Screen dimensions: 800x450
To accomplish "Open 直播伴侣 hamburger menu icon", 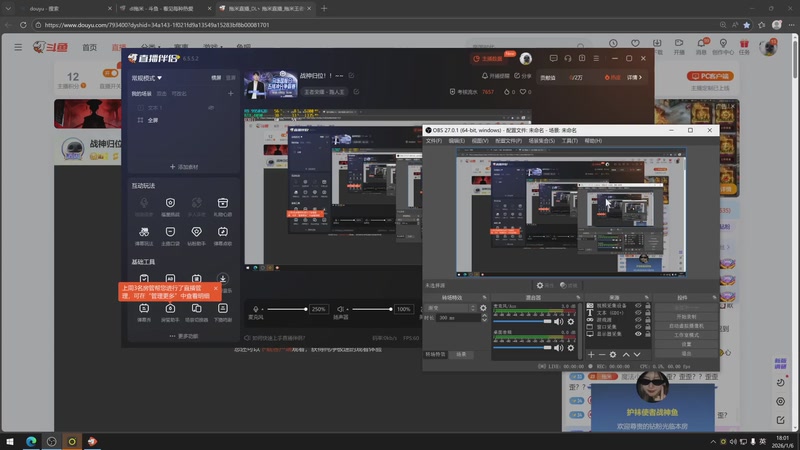I will click(596, 59).
